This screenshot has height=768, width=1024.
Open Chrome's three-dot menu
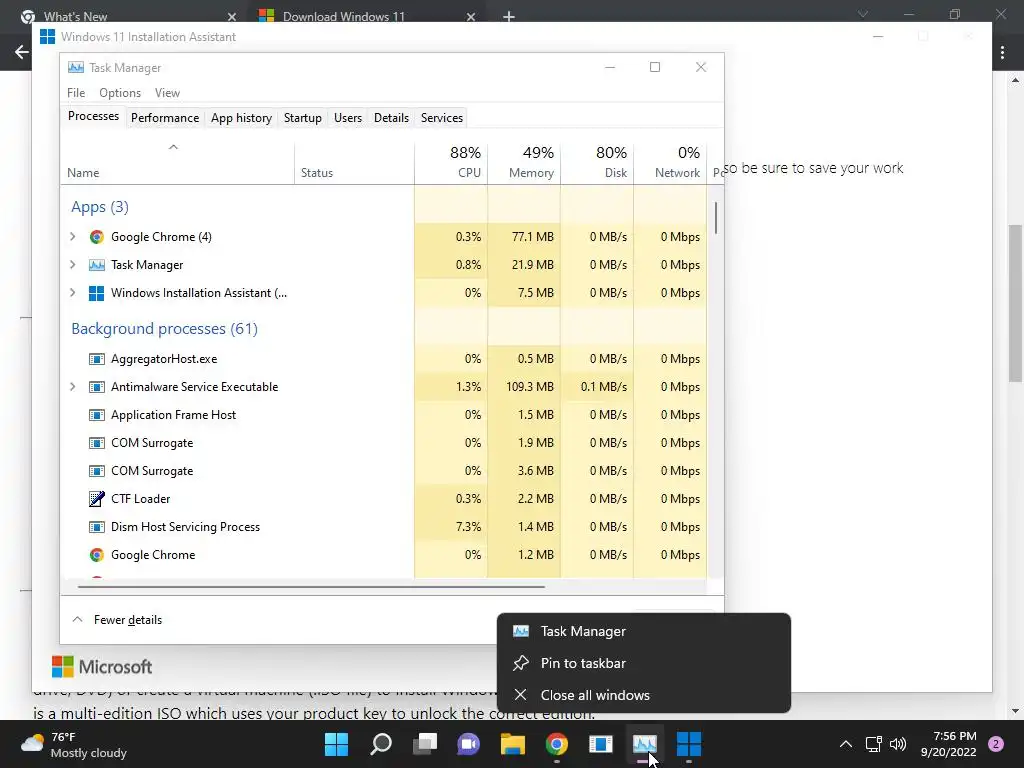[x=1002, y=53]
